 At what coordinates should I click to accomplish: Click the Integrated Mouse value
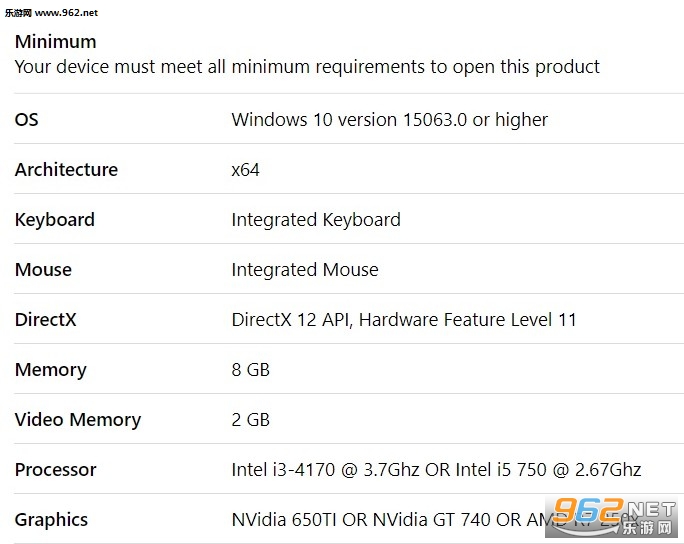pos(305,269)
